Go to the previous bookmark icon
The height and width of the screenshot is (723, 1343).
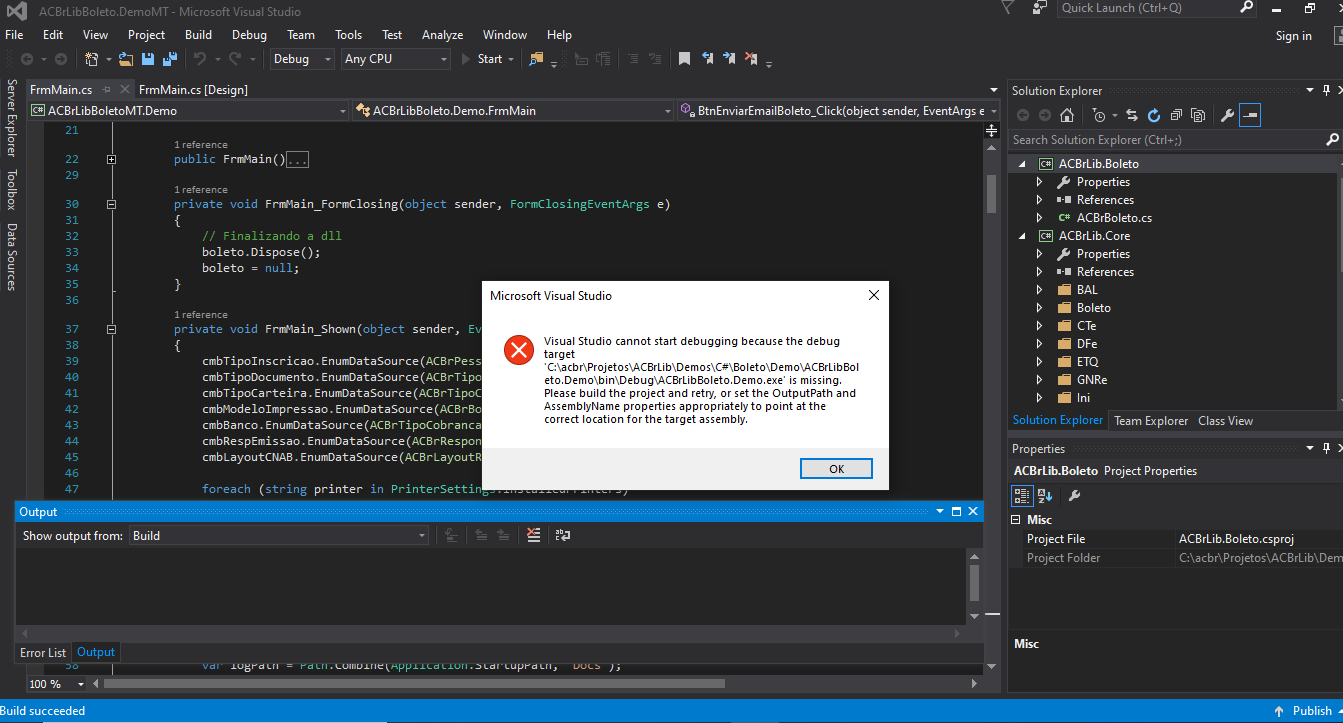pos(708,59)
